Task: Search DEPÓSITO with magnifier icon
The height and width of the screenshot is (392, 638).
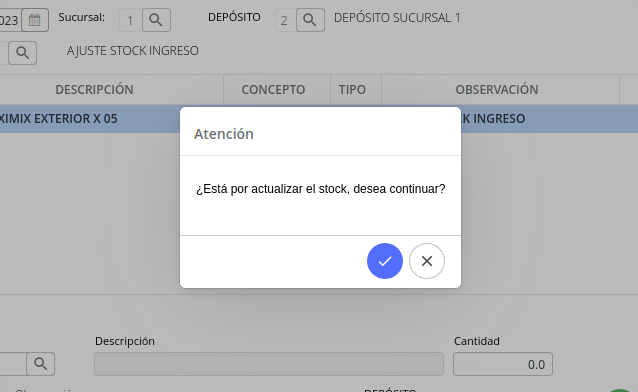Action: click(x=310, y=20)
